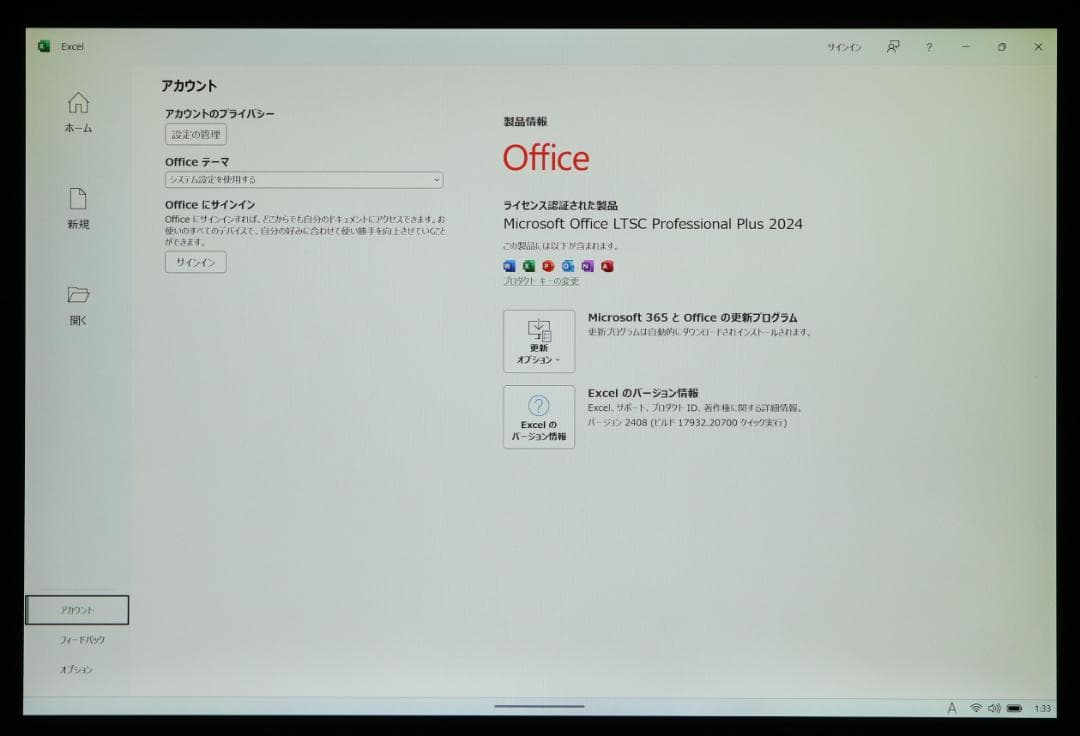The width and height of the screenshot is (1080, 736).
Task: Click the Excel product icon
Action: [528, 266]
